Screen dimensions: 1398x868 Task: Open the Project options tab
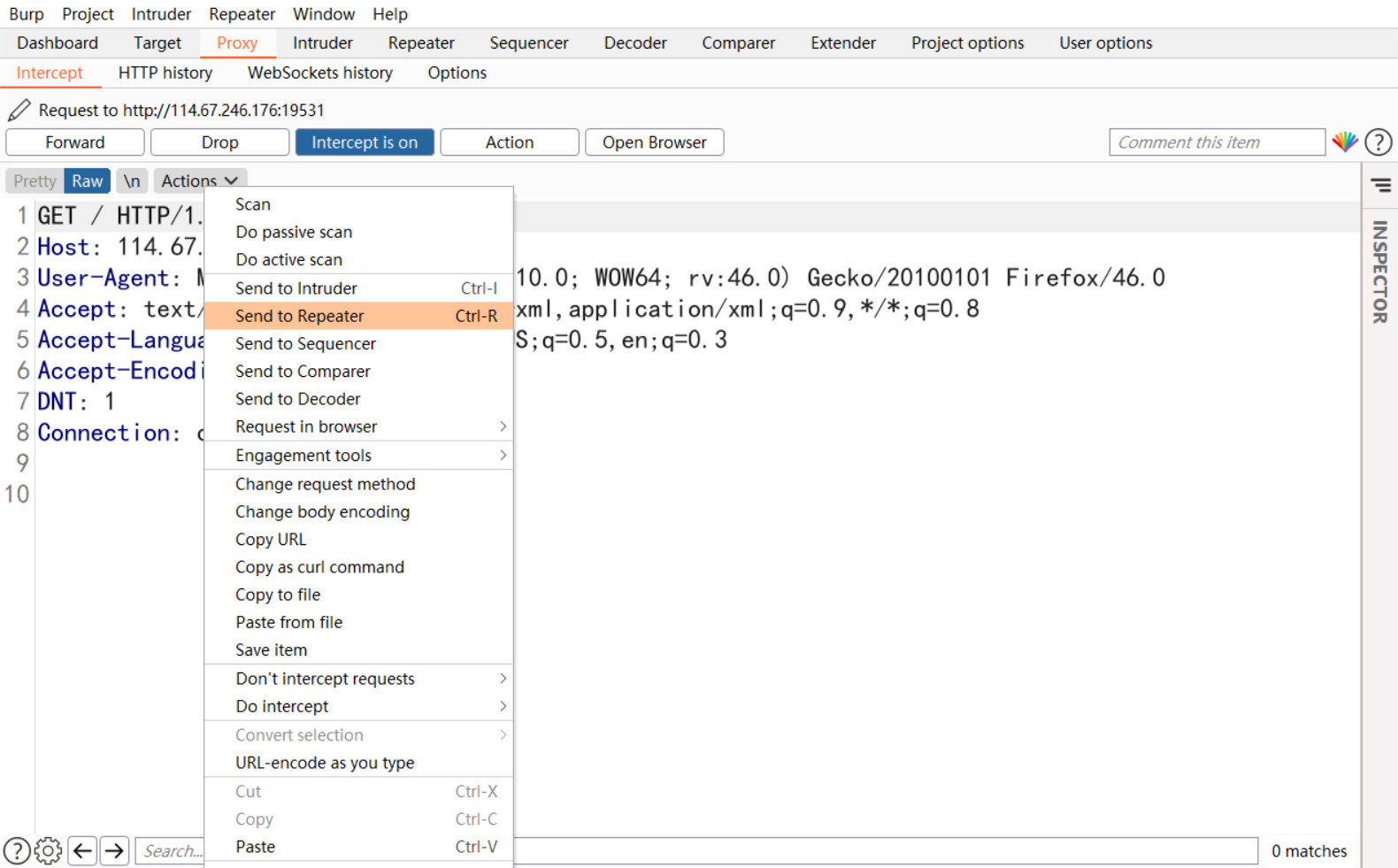coord(968,42)
